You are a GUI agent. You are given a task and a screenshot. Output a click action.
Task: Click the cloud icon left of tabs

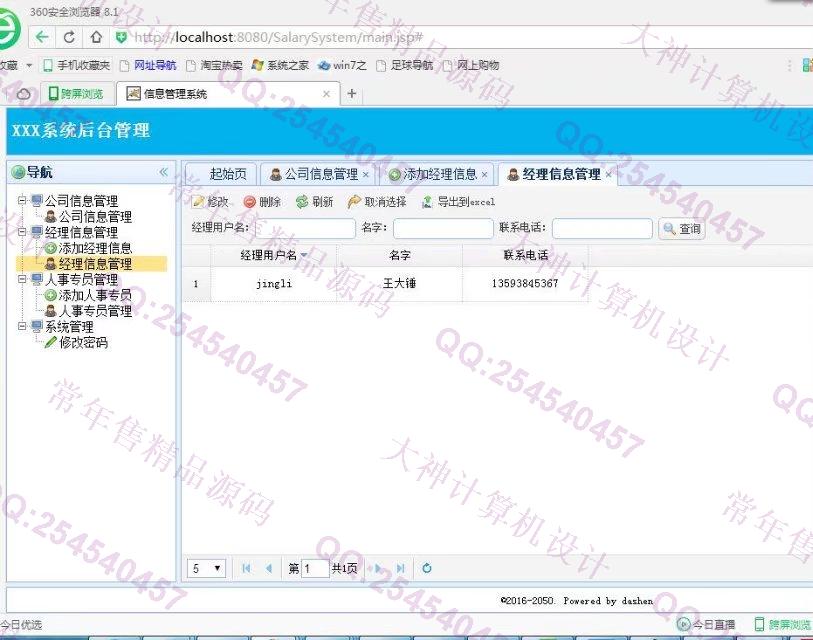(x=23, y=94)
